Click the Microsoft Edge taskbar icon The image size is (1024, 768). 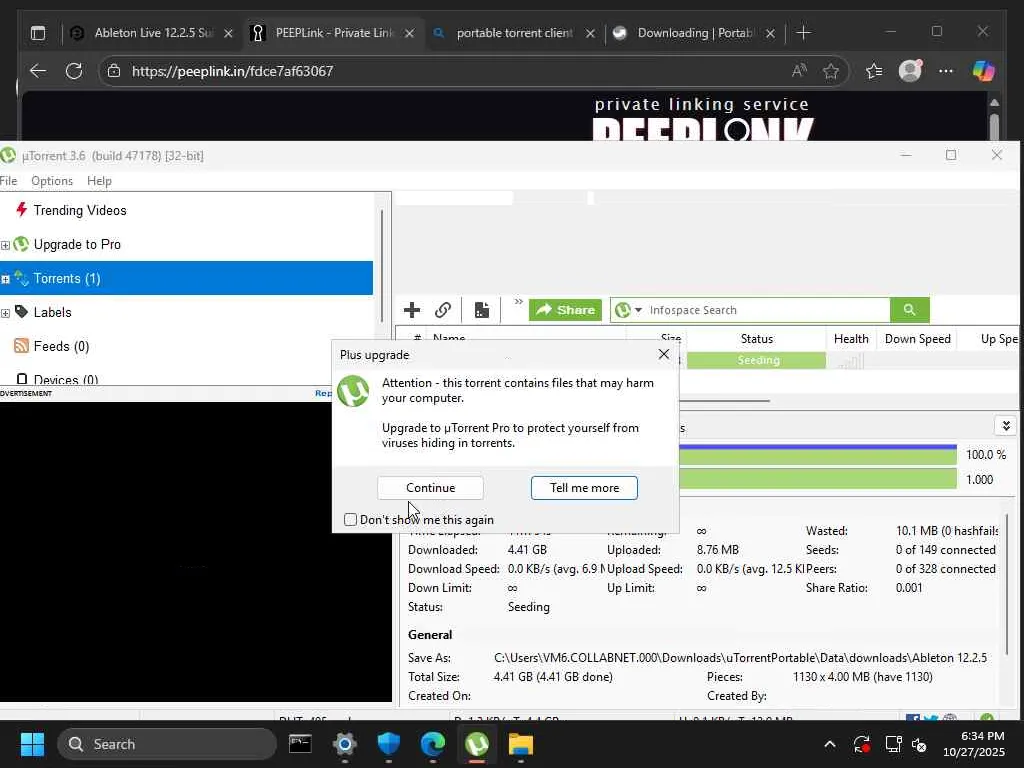pos(432,743)
